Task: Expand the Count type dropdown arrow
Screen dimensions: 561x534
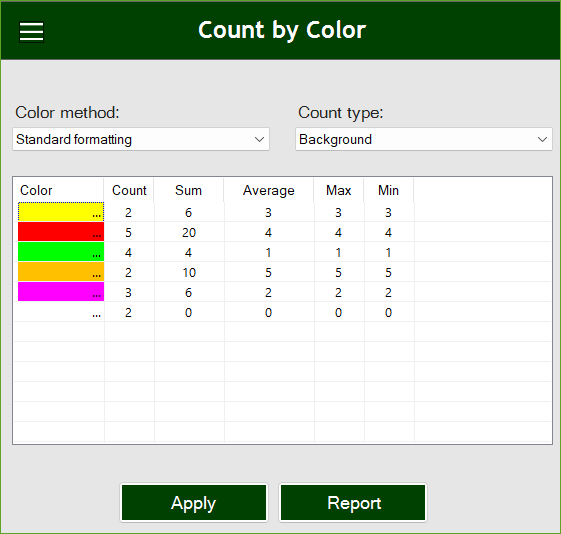Action: point(542,139)
